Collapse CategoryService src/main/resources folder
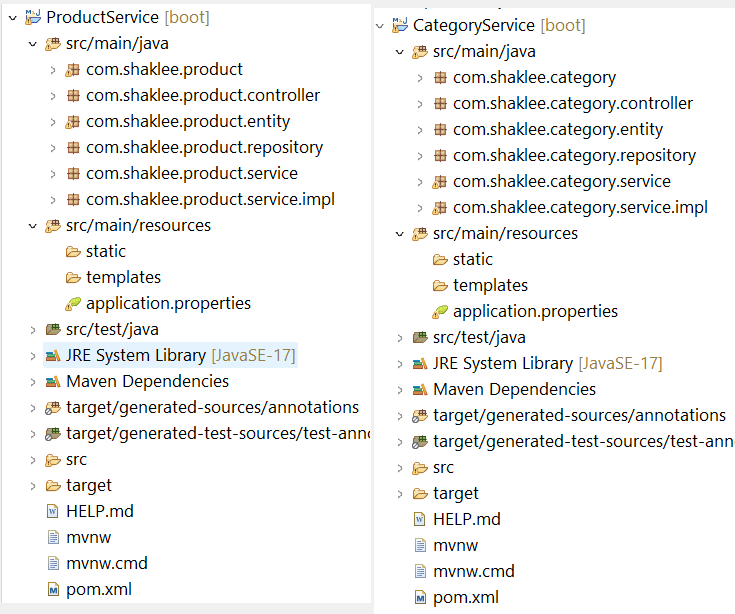Image resolution: width=735 pixels, height=614 pixels. 400,233
